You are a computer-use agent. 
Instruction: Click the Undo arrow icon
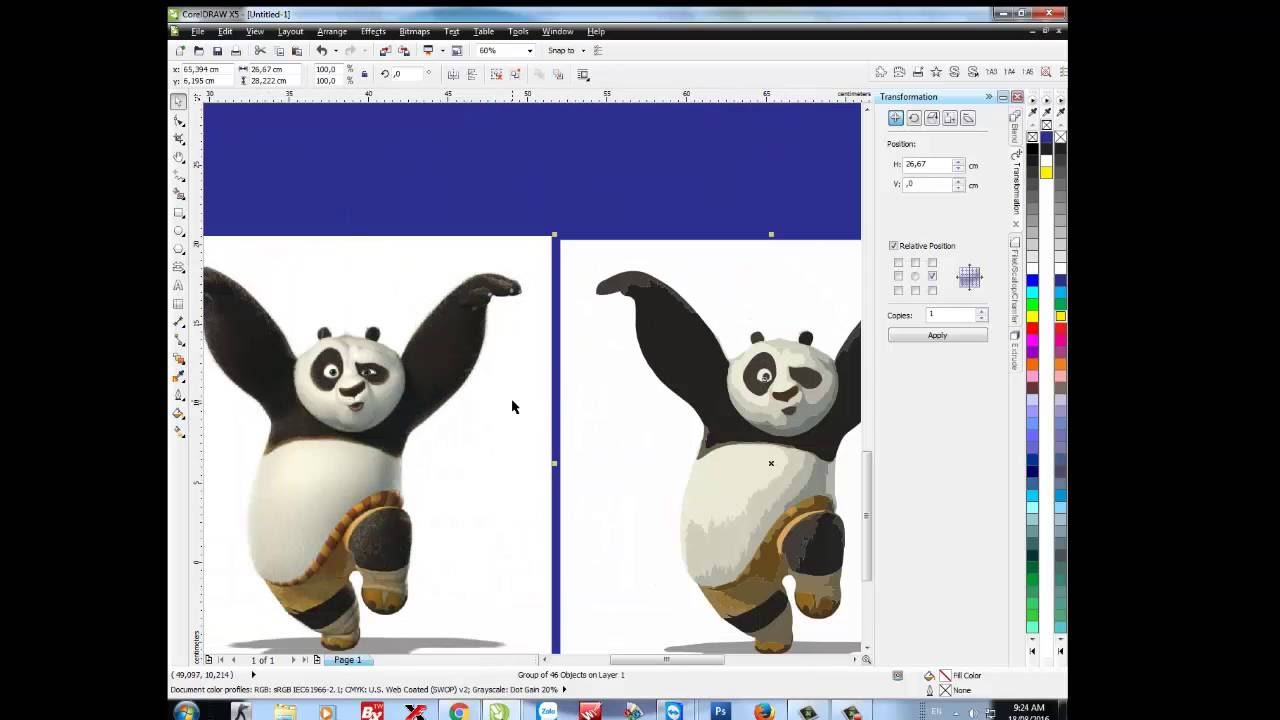322,50
